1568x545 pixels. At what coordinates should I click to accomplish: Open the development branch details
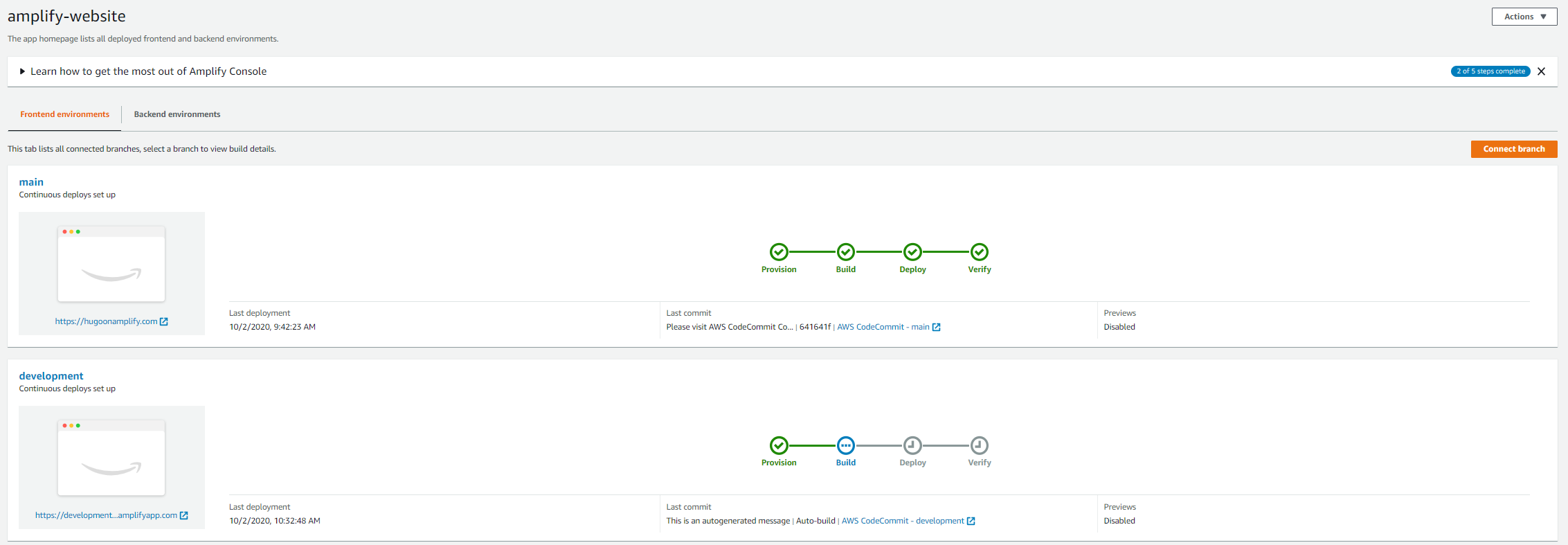(x=51, y=376)
